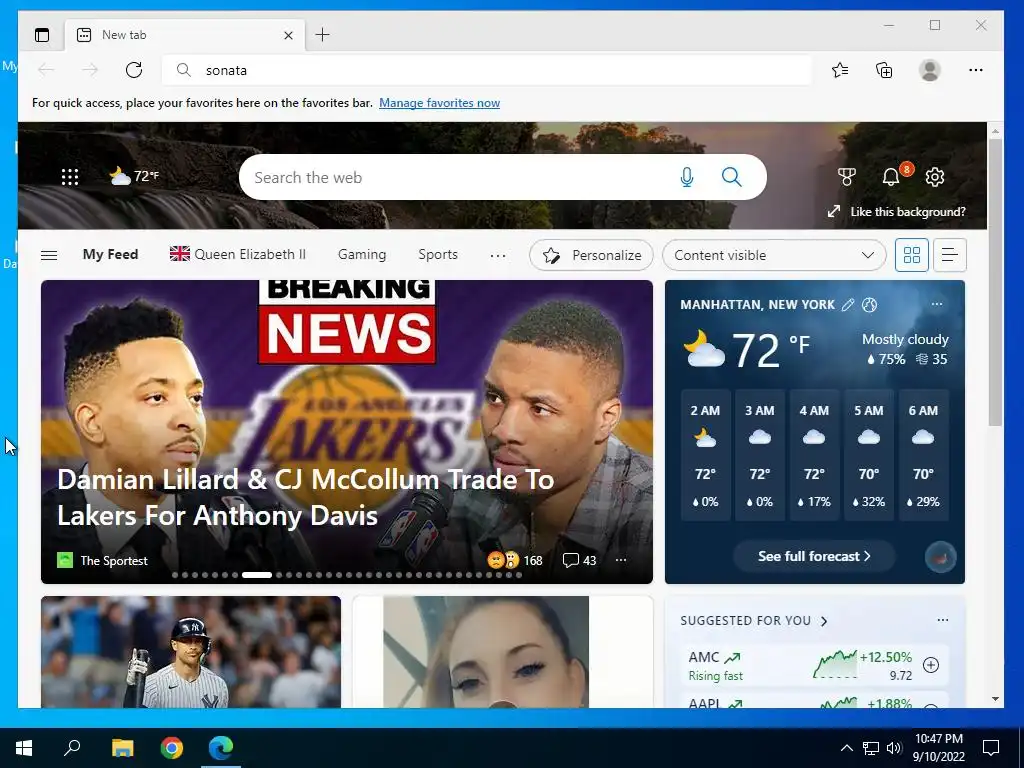The image size is (1024, 768).
Task: Open the Favorites star icon
Action: (x=840, y=70)
